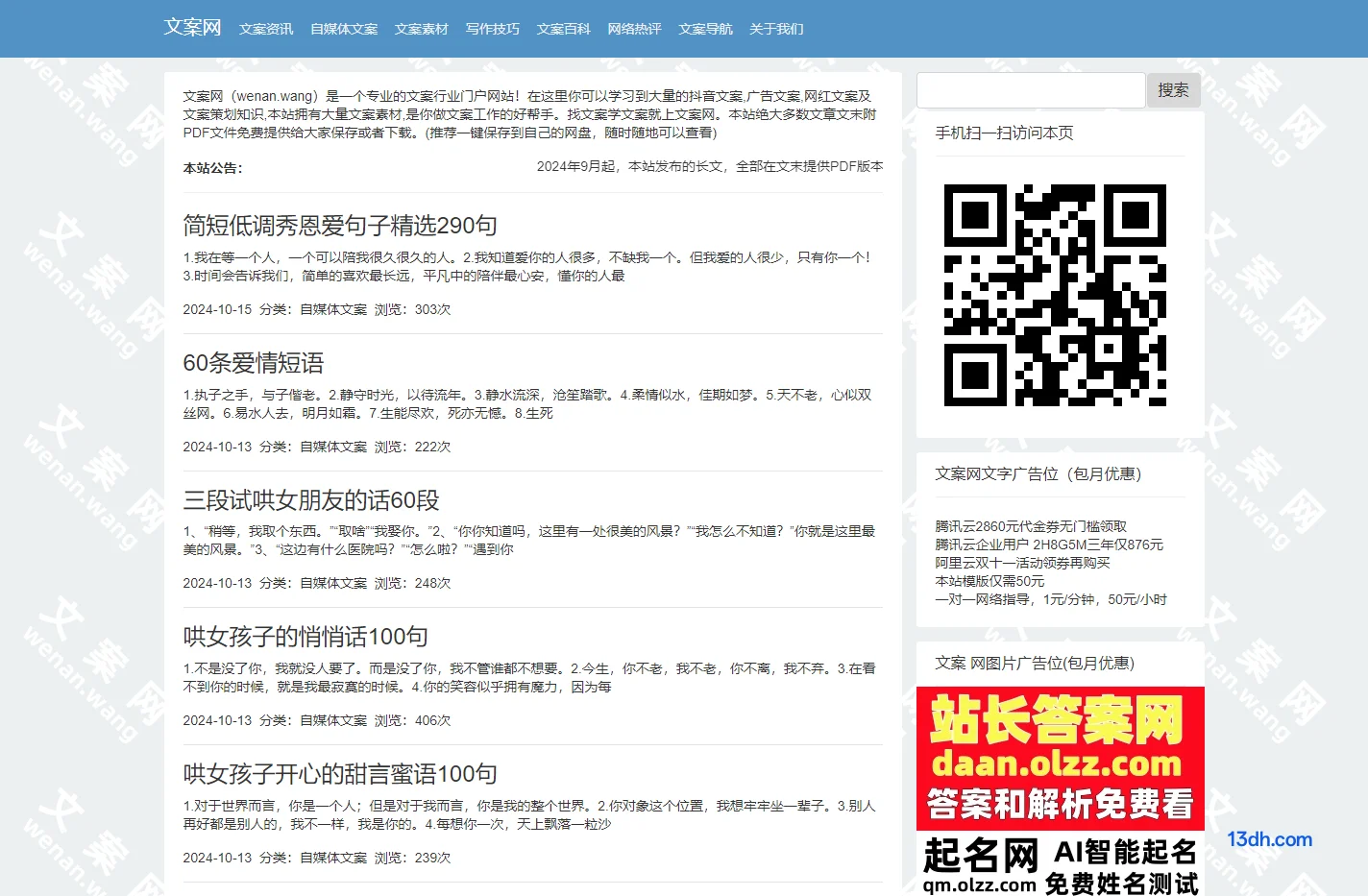Image resolution: width=1368 pixels, height=896 pixels.
Task: Open article 简短低调秀恩爱句子精选290句
Action: pyautogui.click(x=340, y=226)
